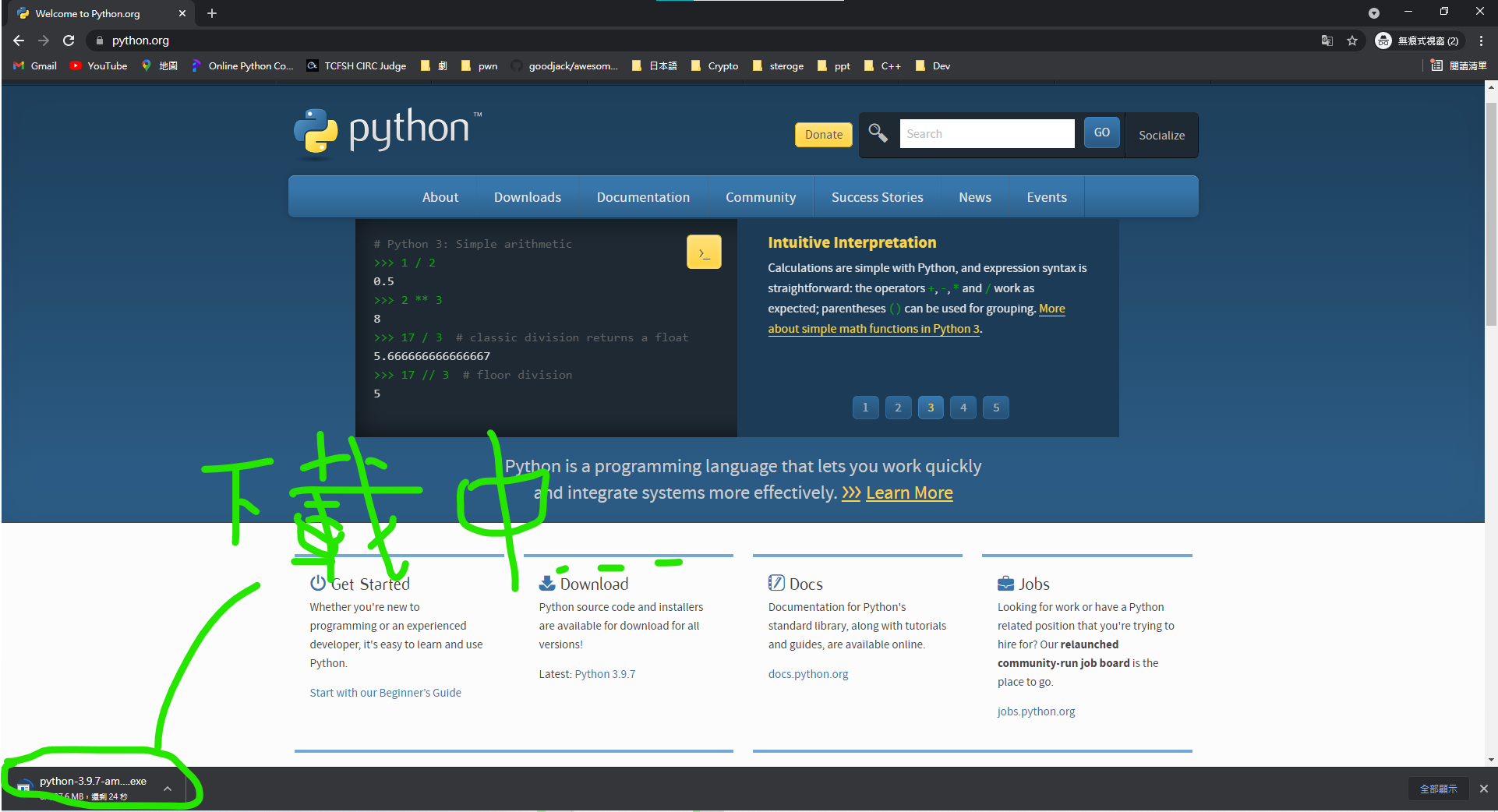Show code slide 1

pyautogui.click(x=865, y=408)
